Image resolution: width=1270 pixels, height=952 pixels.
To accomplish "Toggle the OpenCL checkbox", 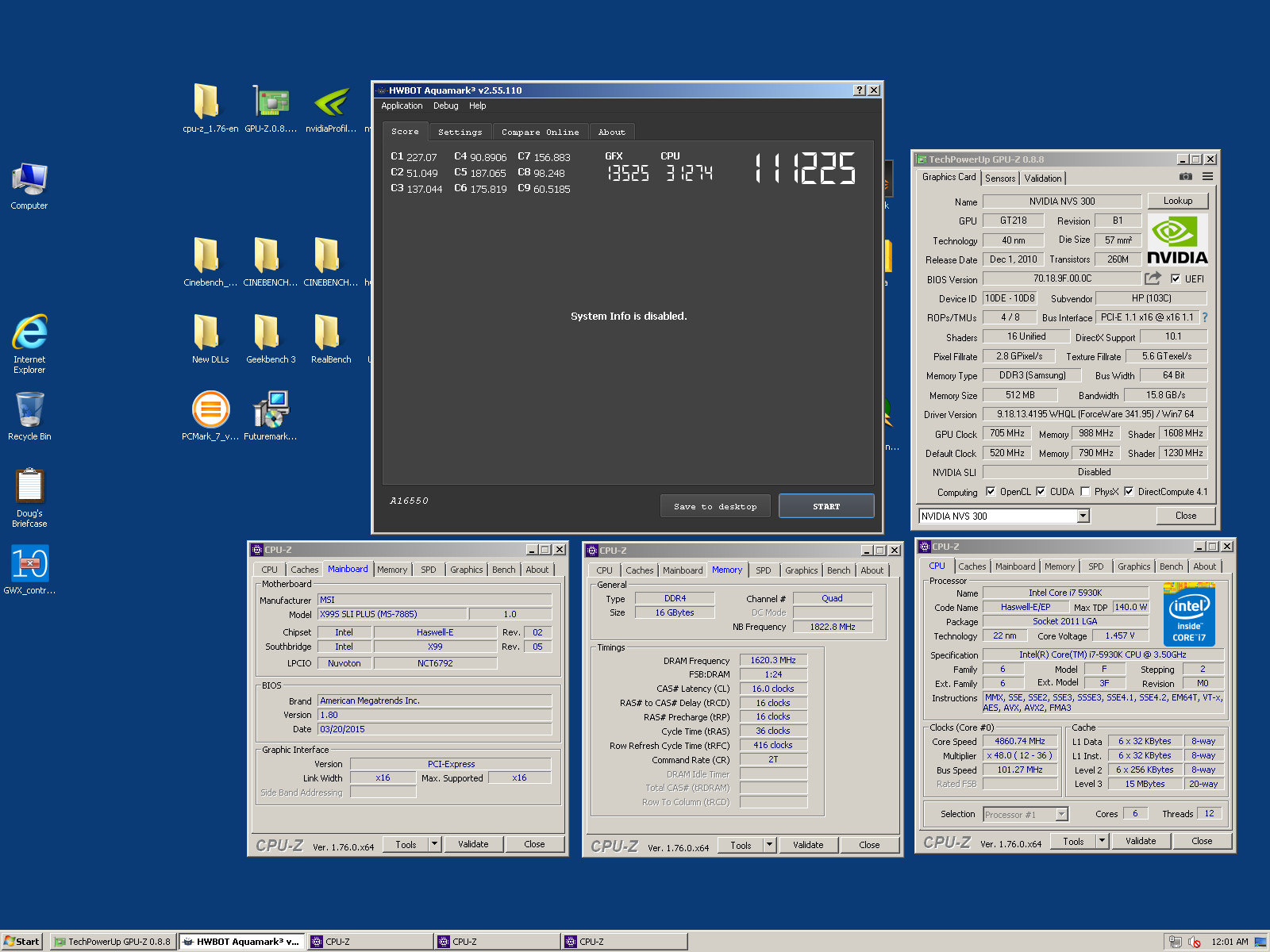I will pyautogui.click(x=991, y=492).
